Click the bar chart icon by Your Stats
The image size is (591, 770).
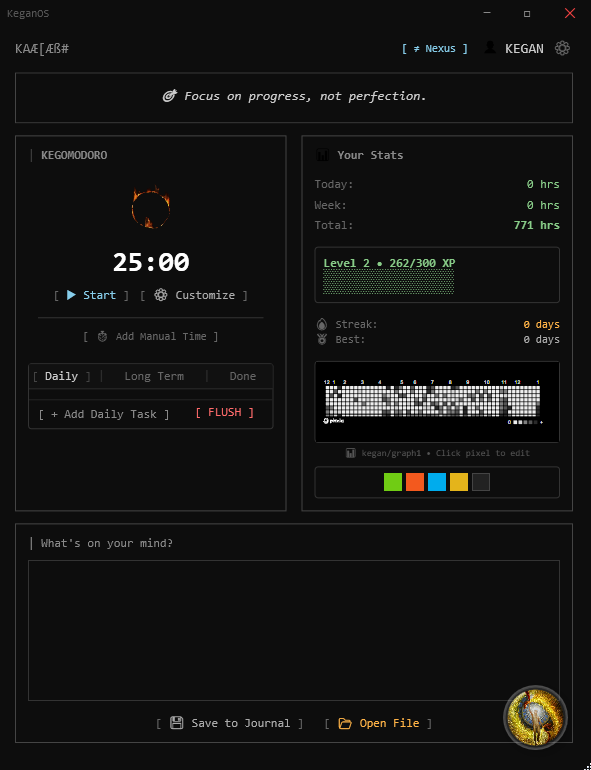(x=323, y=155)
